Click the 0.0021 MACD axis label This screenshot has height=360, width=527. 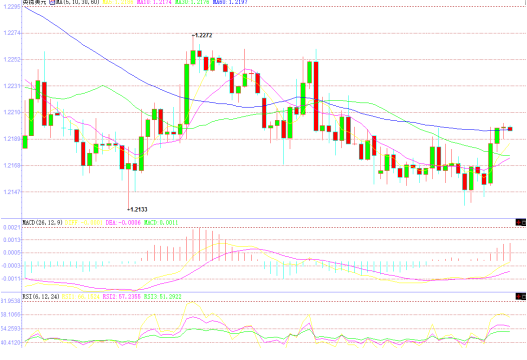(12, 228)
